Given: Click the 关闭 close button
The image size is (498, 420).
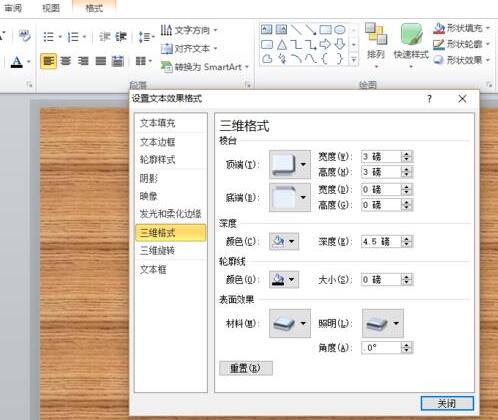Looking at the screenshot, I should 447,403.
